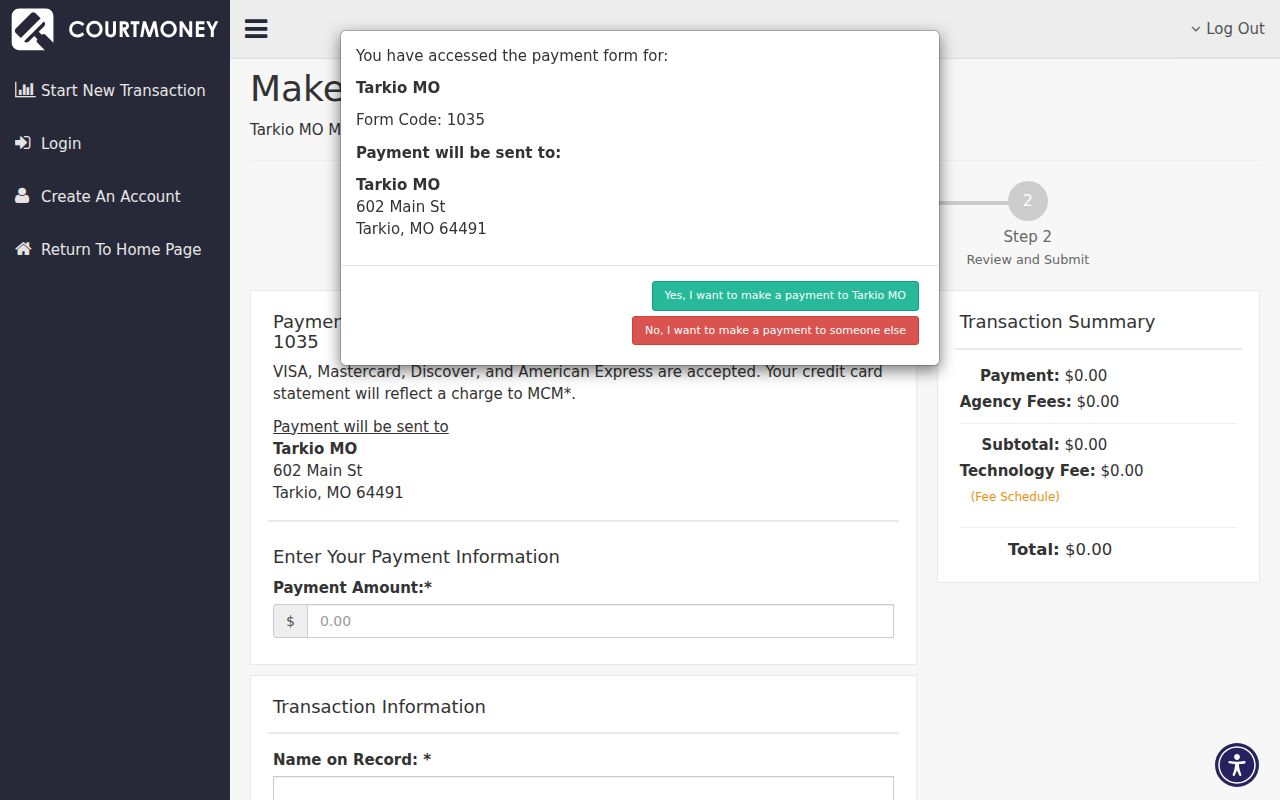This screenshot has width=1280, height=800.
Task: Choose Return To Home Page in sidebar
Action: (x=115, y=249)
